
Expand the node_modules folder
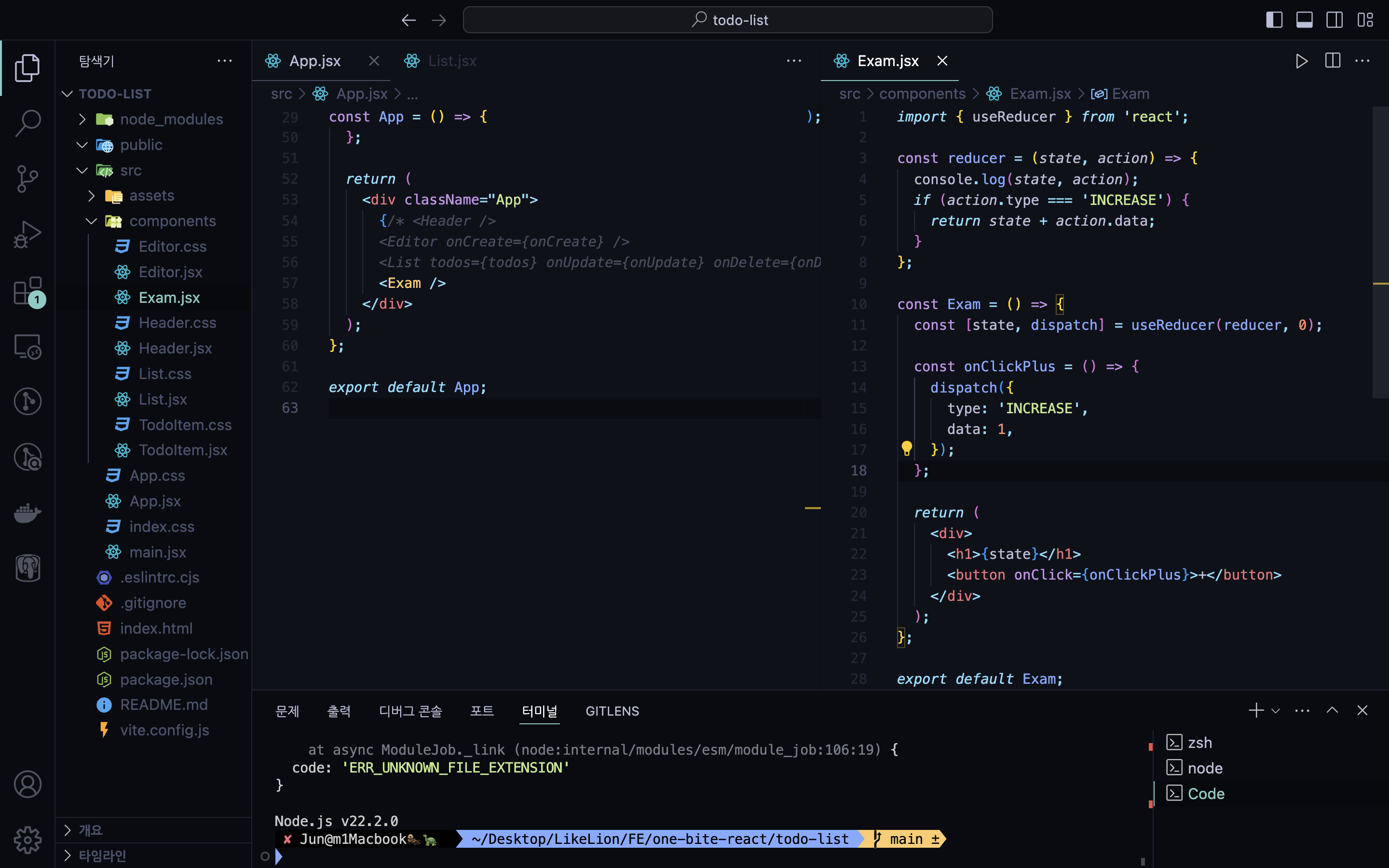[171, 120]
